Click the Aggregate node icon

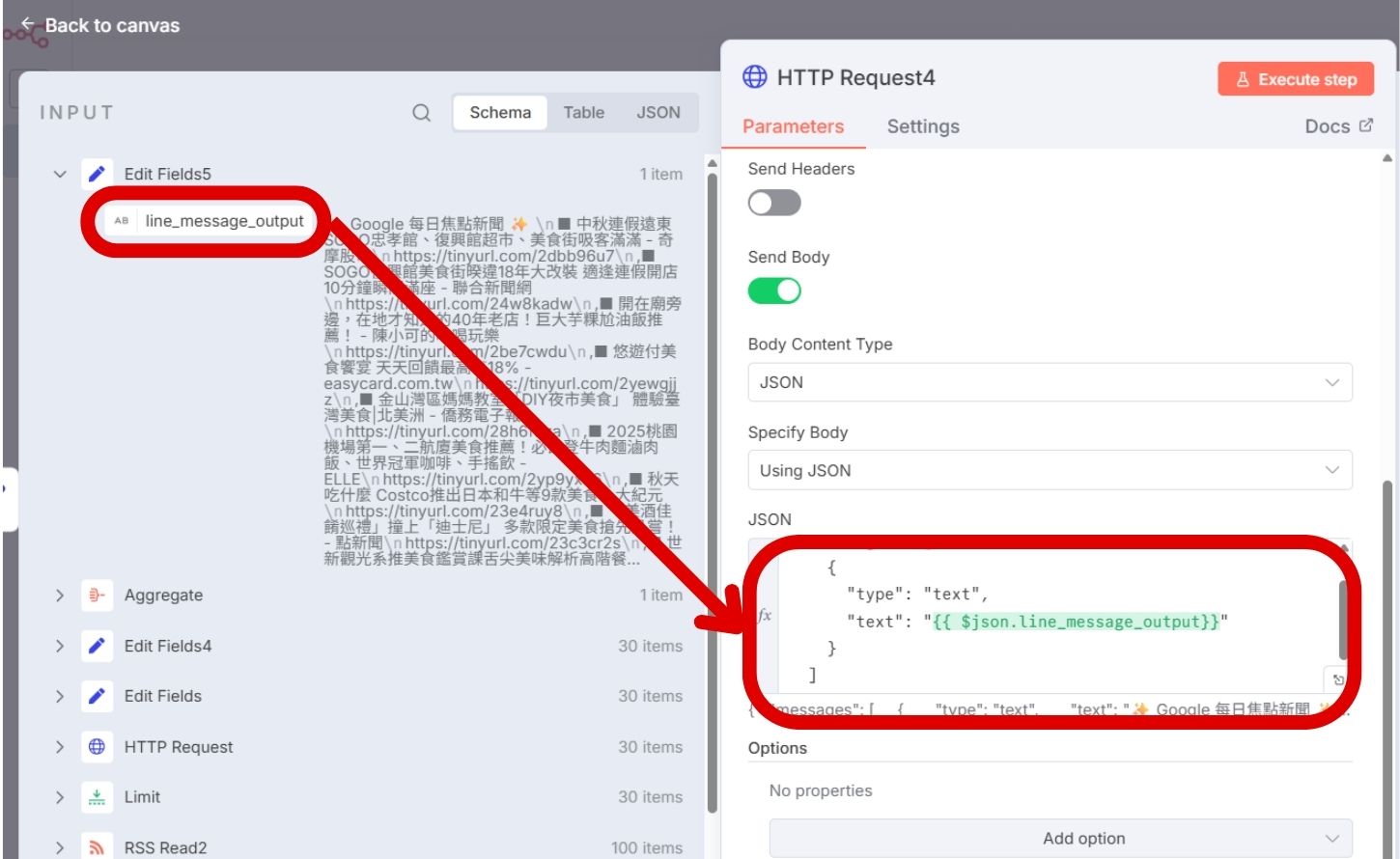(x=97, y=595)
